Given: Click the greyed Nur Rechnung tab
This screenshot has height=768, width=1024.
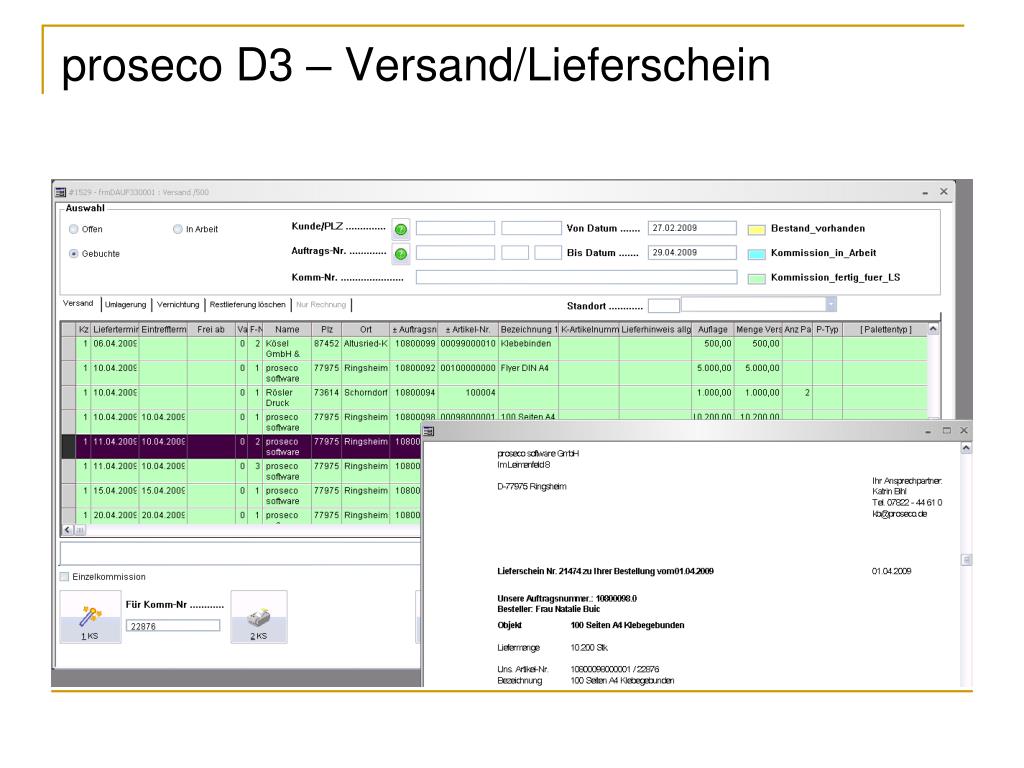Looking at the screenshot, I should click(x=321, y=305).
